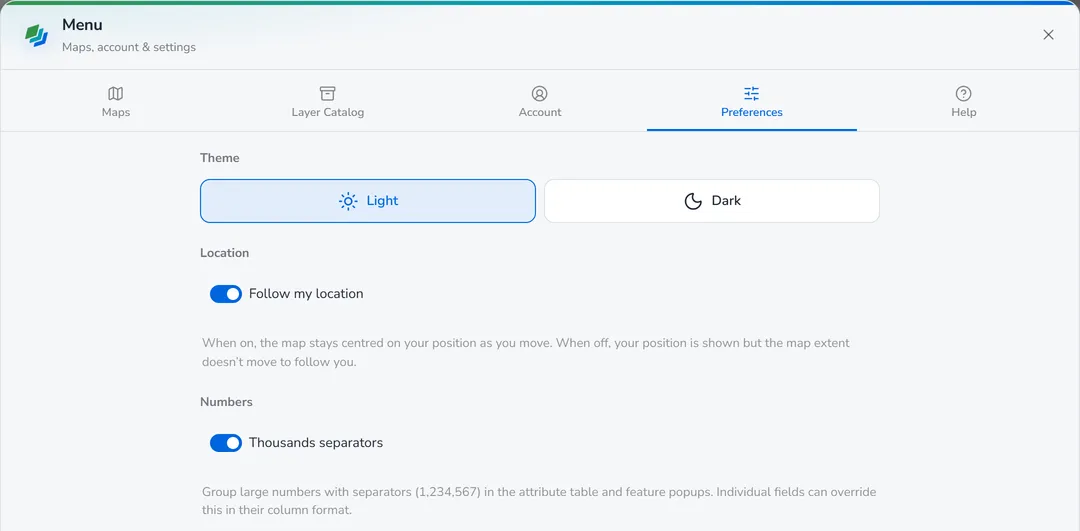The image size is (1080, 531).
Task: Click the Help question mark icon
Action: [964, 93]
